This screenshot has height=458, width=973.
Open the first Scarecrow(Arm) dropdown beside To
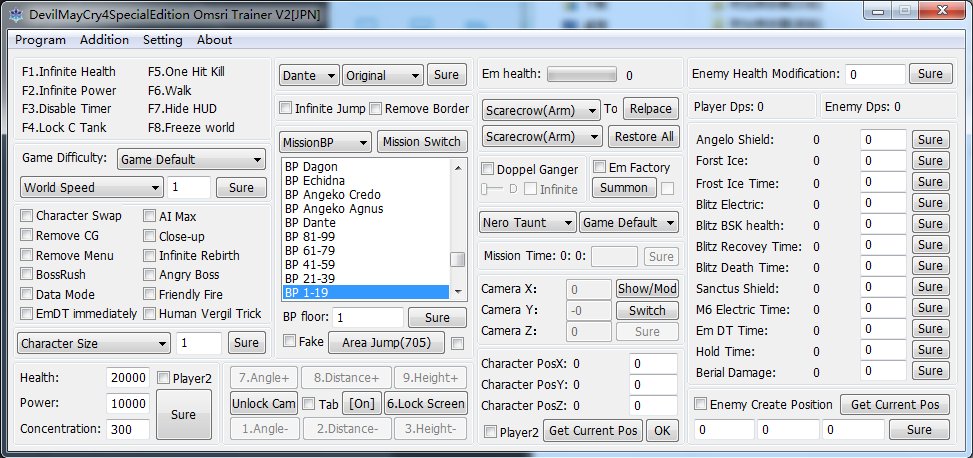[x=541, y=110]
